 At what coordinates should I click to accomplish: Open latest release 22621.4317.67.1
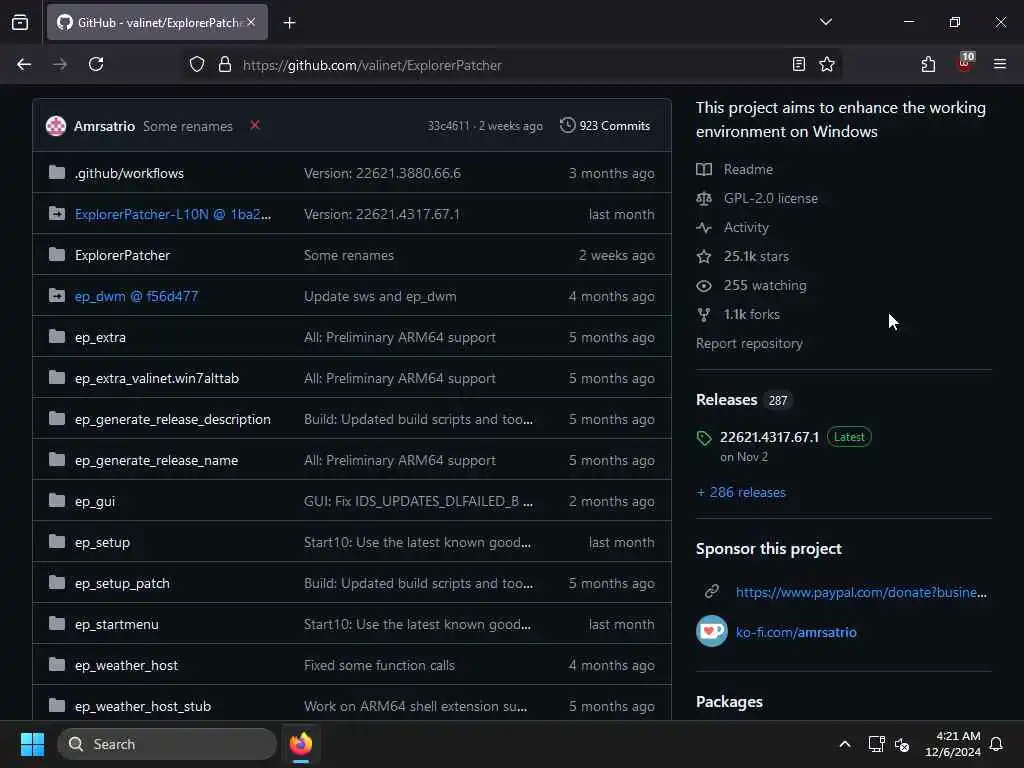[769, 438]
